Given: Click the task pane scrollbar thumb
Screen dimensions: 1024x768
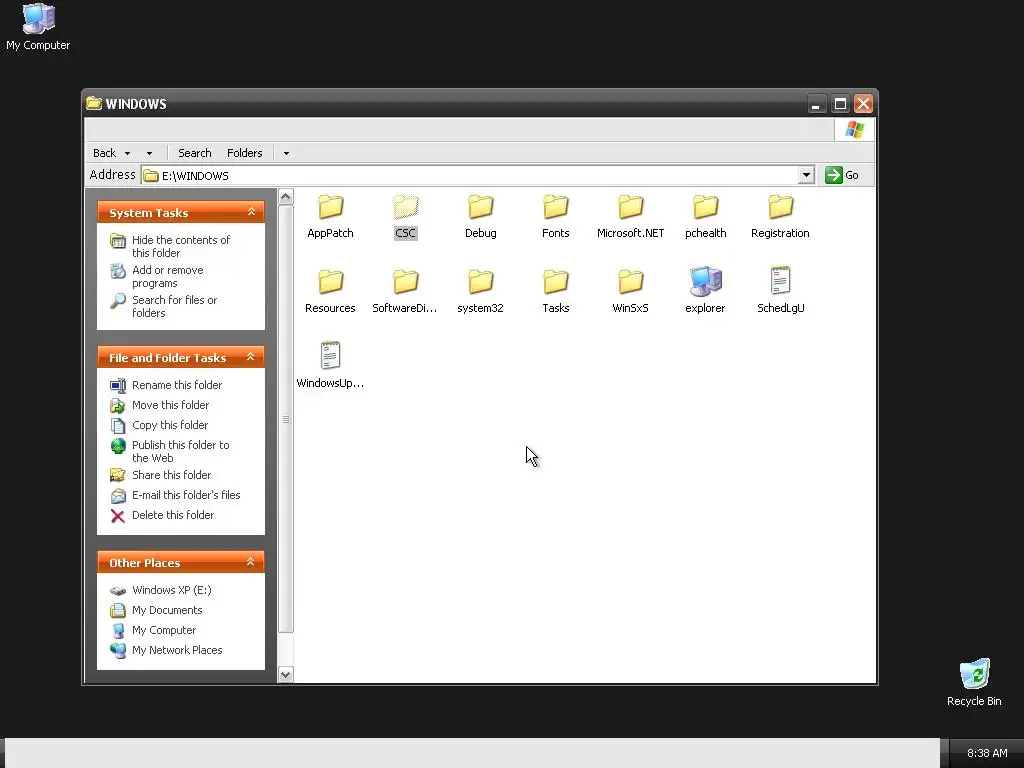Looking at the screenshot, I should pos(285,419).
